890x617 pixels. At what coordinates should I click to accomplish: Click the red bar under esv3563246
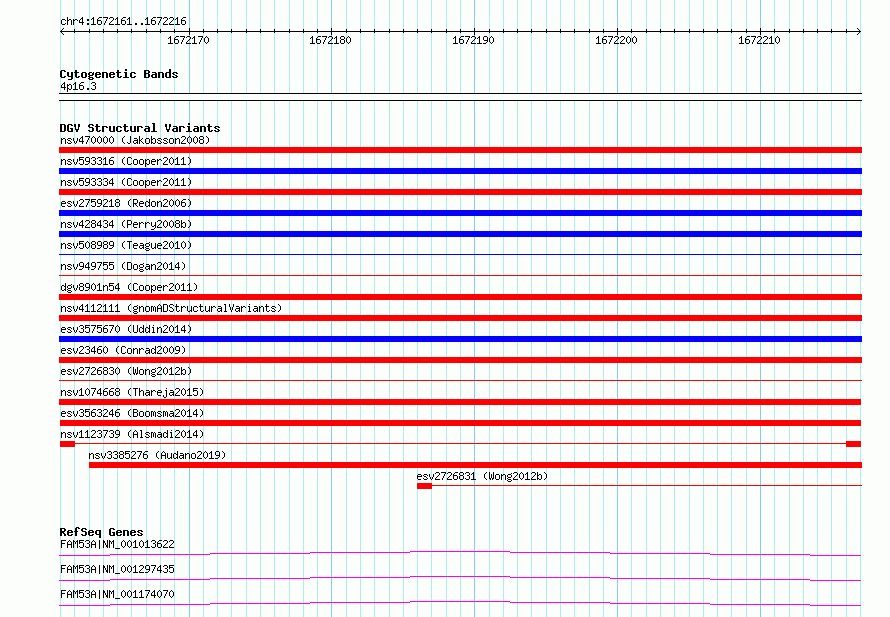pos(460,423)
